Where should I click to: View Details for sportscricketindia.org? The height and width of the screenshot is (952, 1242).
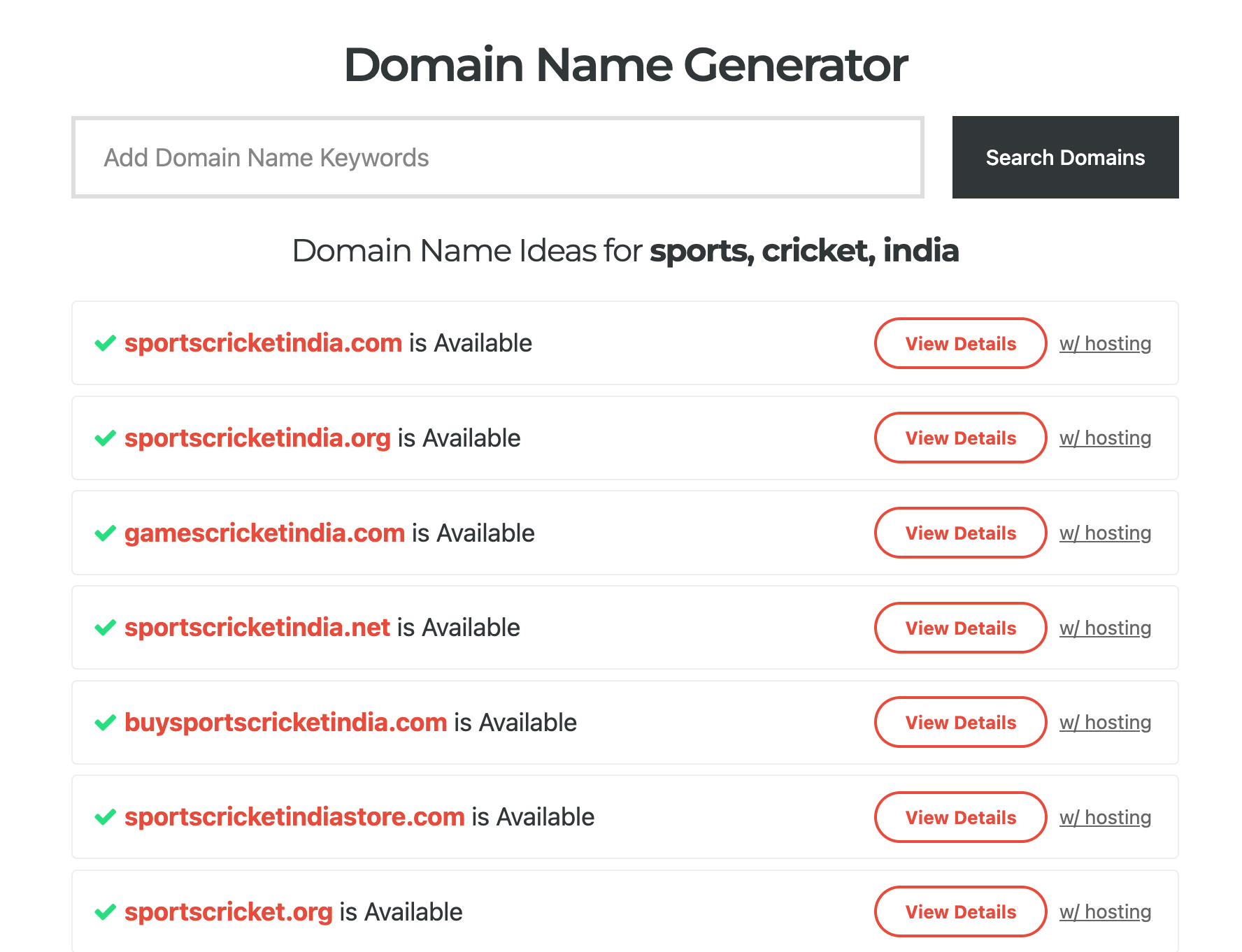(960, 438)
